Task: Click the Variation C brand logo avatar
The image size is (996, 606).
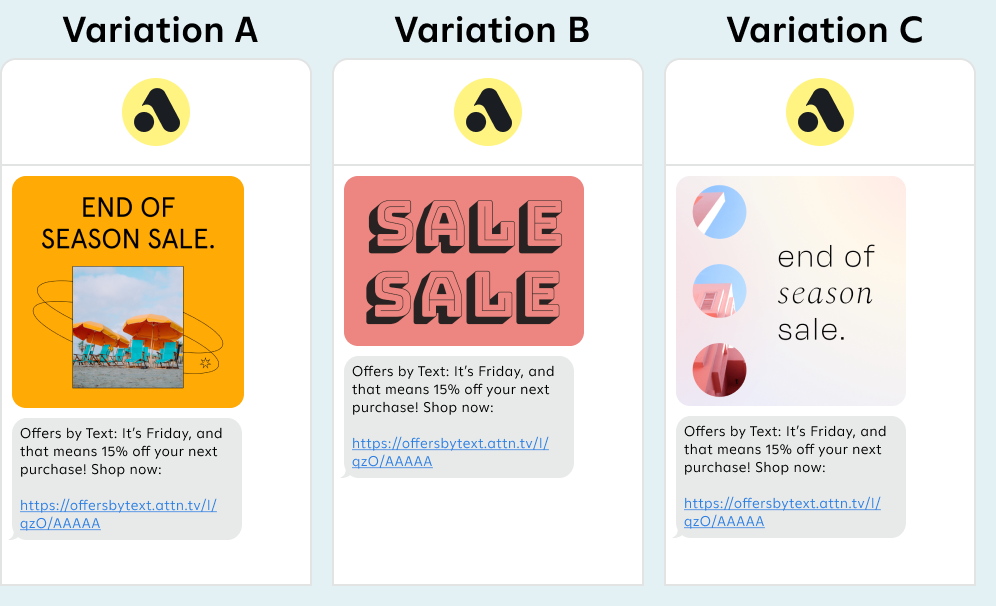Action: point(820,112)
